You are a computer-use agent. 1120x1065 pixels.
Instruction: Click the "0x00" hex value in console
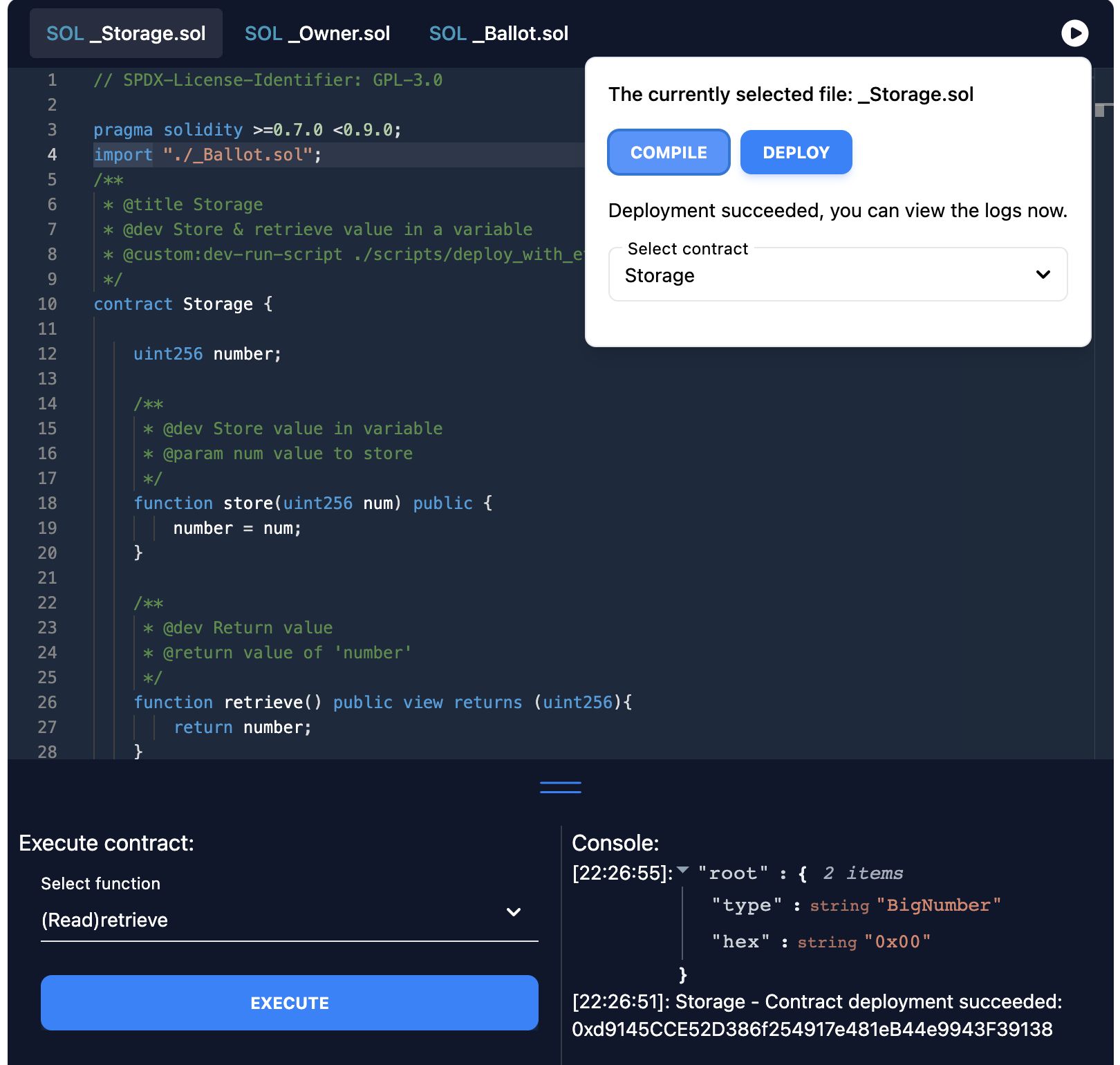click(x=897, y=942)
